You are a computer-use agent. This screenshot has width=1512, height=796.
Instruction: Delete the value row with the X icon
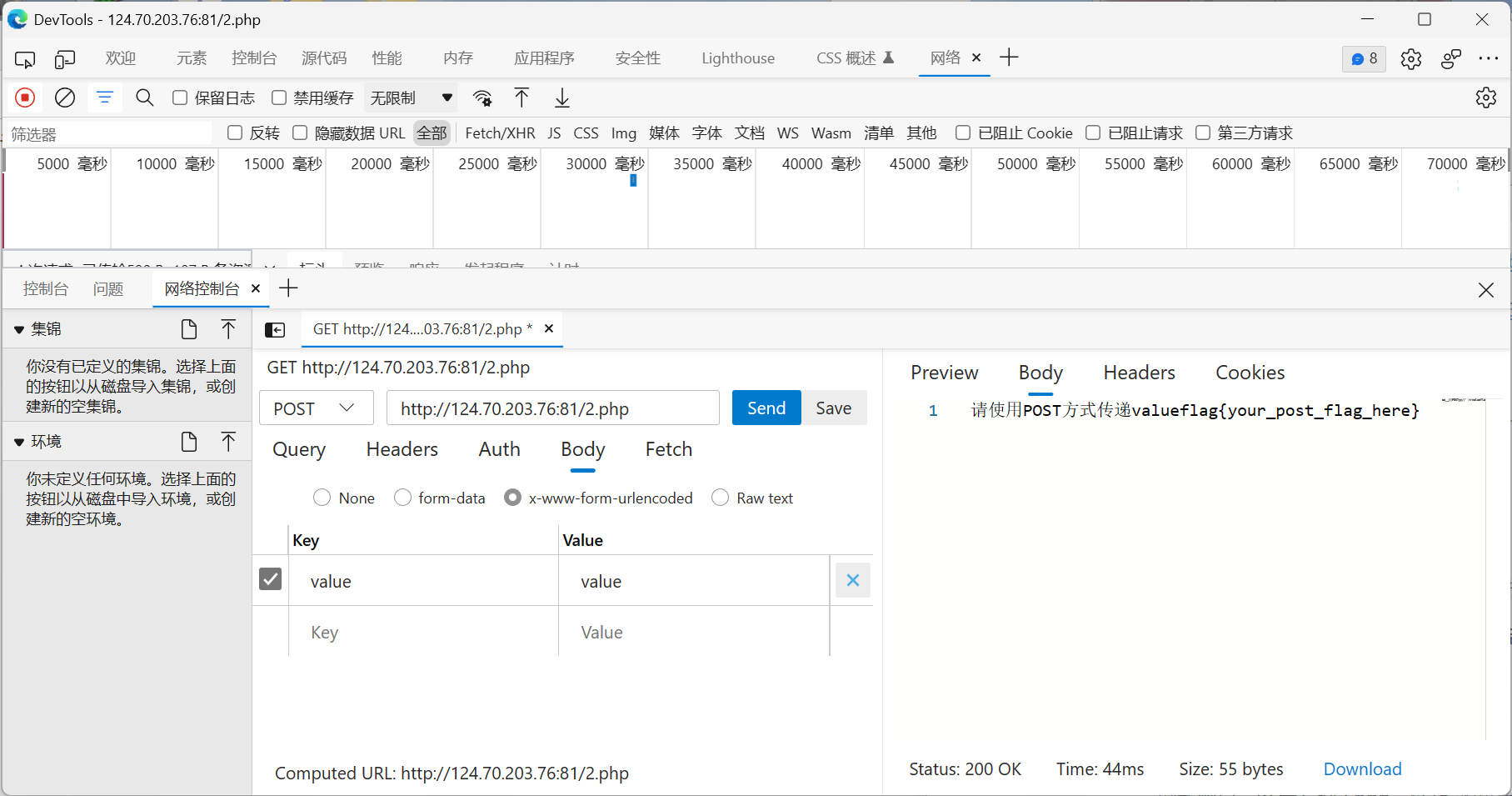pos(852,581)
